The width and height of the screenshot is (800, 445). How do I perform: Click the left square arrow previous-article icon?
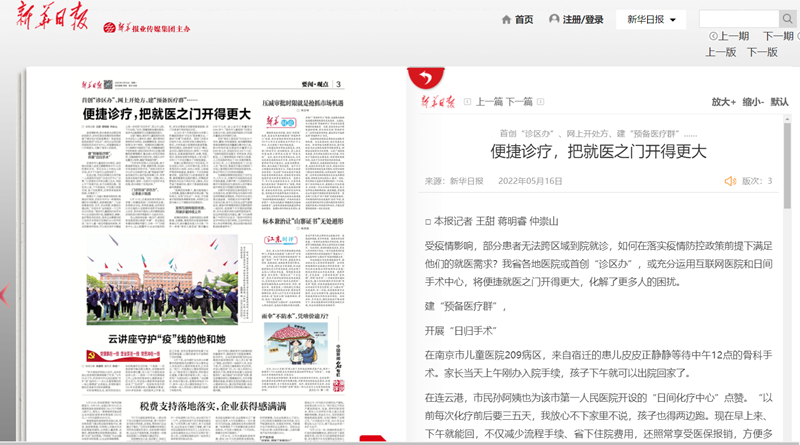pyautogui.click(x=467, y=102)
